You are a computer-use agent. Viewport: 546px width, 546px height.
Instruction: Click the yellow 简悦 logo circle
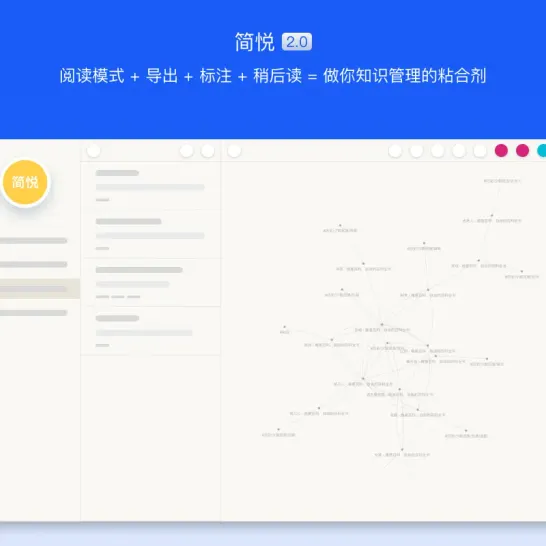25,182
